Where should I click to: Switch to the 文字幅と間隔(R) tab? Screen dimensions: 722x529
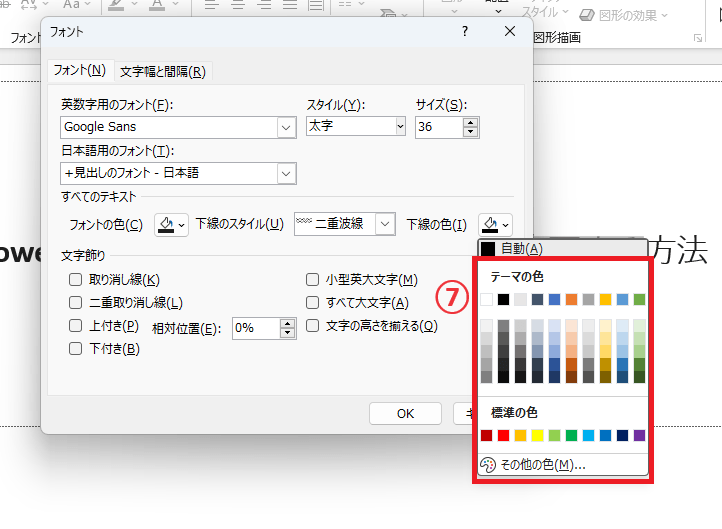click(163, 72)
